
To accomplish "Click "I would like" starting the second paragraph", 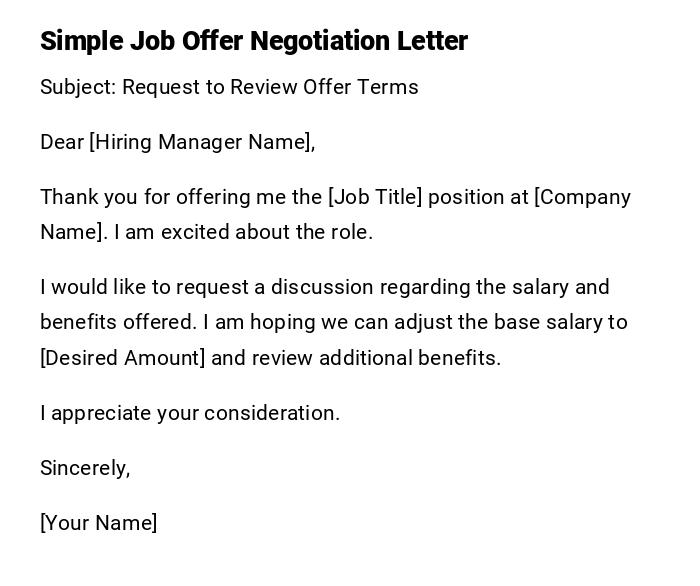I will 88,287.
